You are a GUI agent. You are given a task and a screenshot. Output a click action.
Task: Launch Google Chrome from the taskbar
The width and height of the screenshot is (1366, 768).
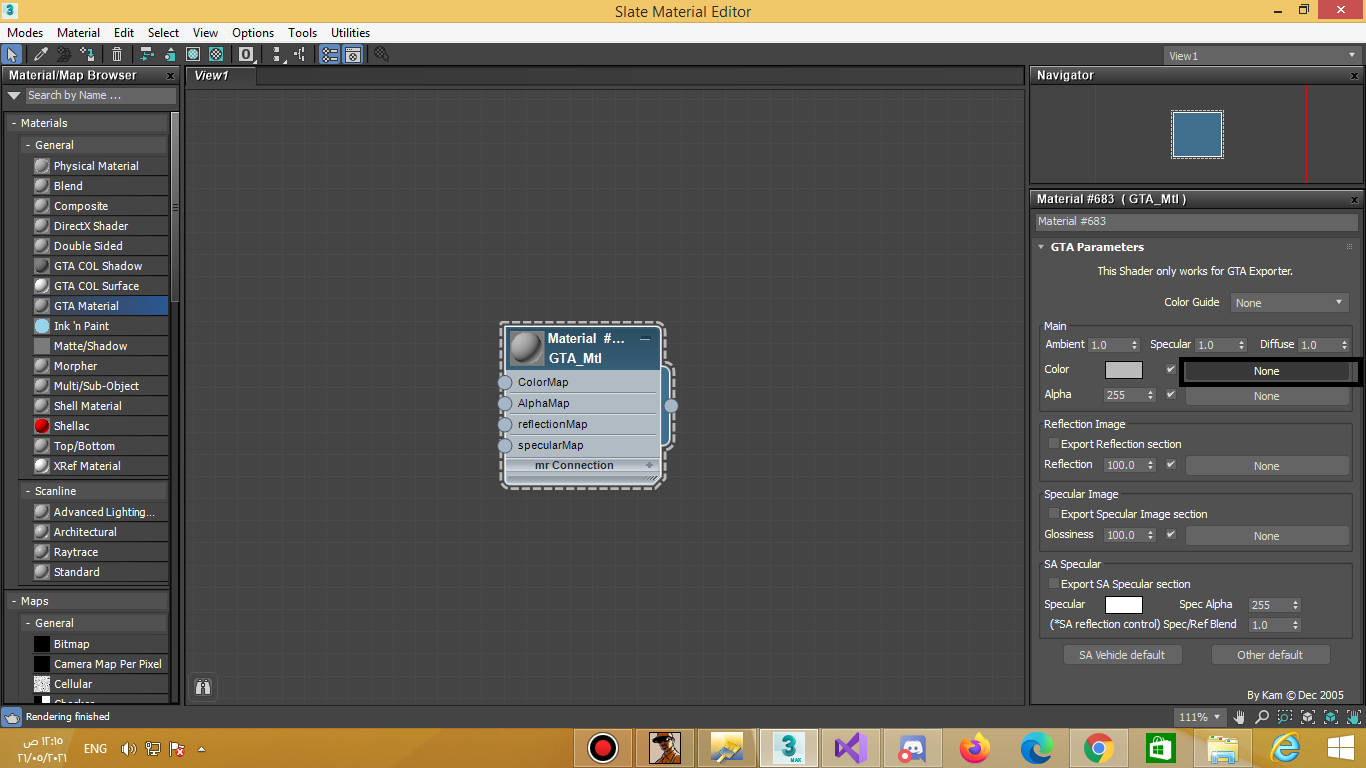pos(1098,748)
